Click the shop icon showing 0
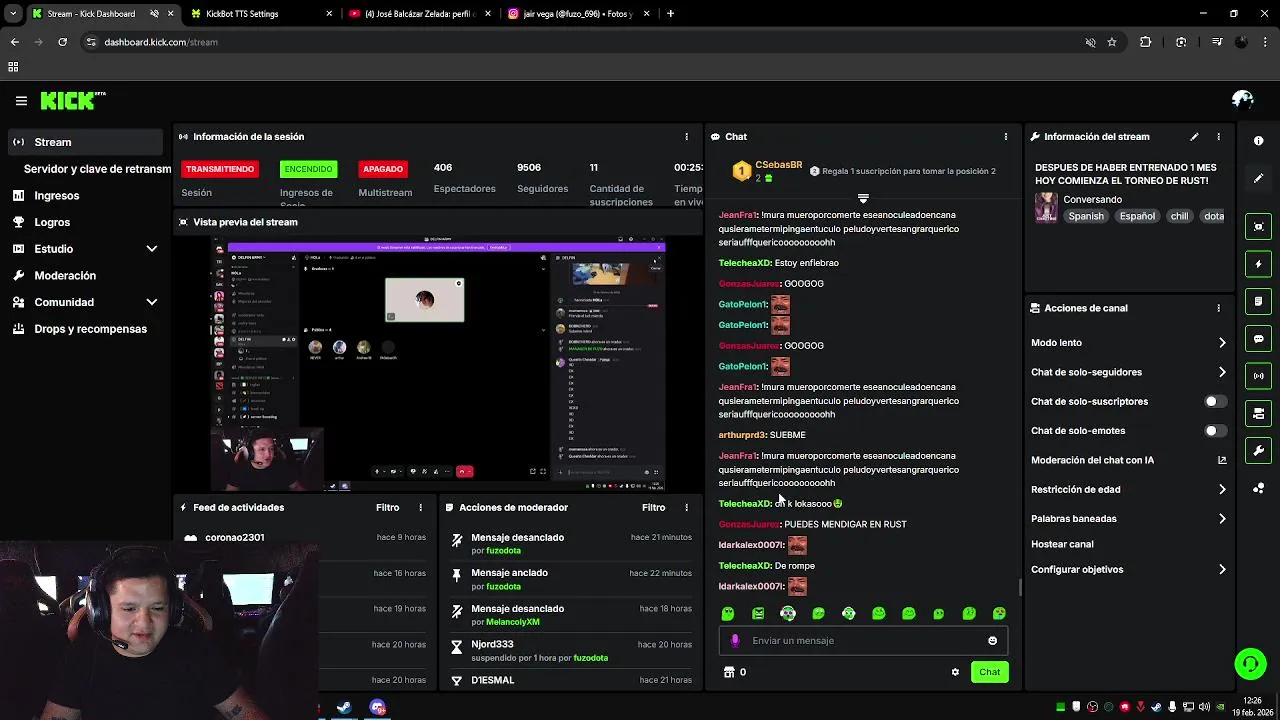Screen dimensions: 1280x720 pos(735,672)
